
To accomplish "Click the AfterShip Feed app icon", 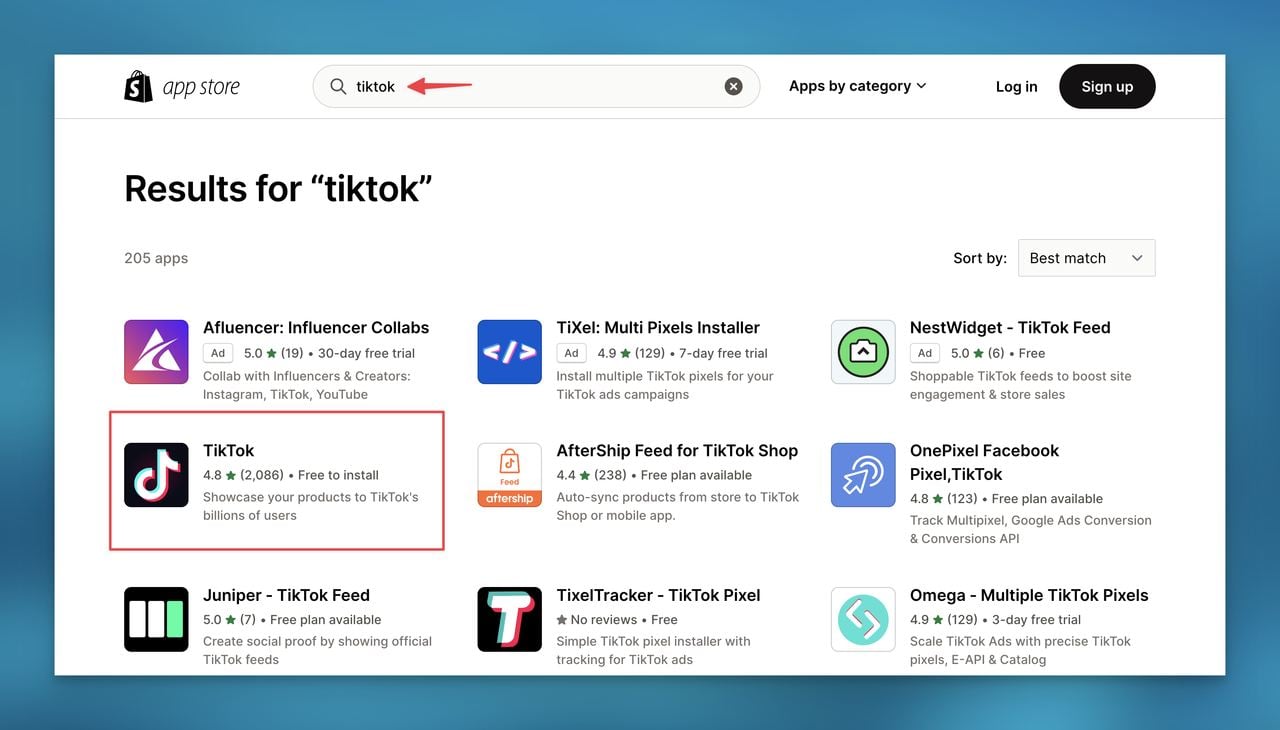I will pyautogui.click(x=510, y=475).
